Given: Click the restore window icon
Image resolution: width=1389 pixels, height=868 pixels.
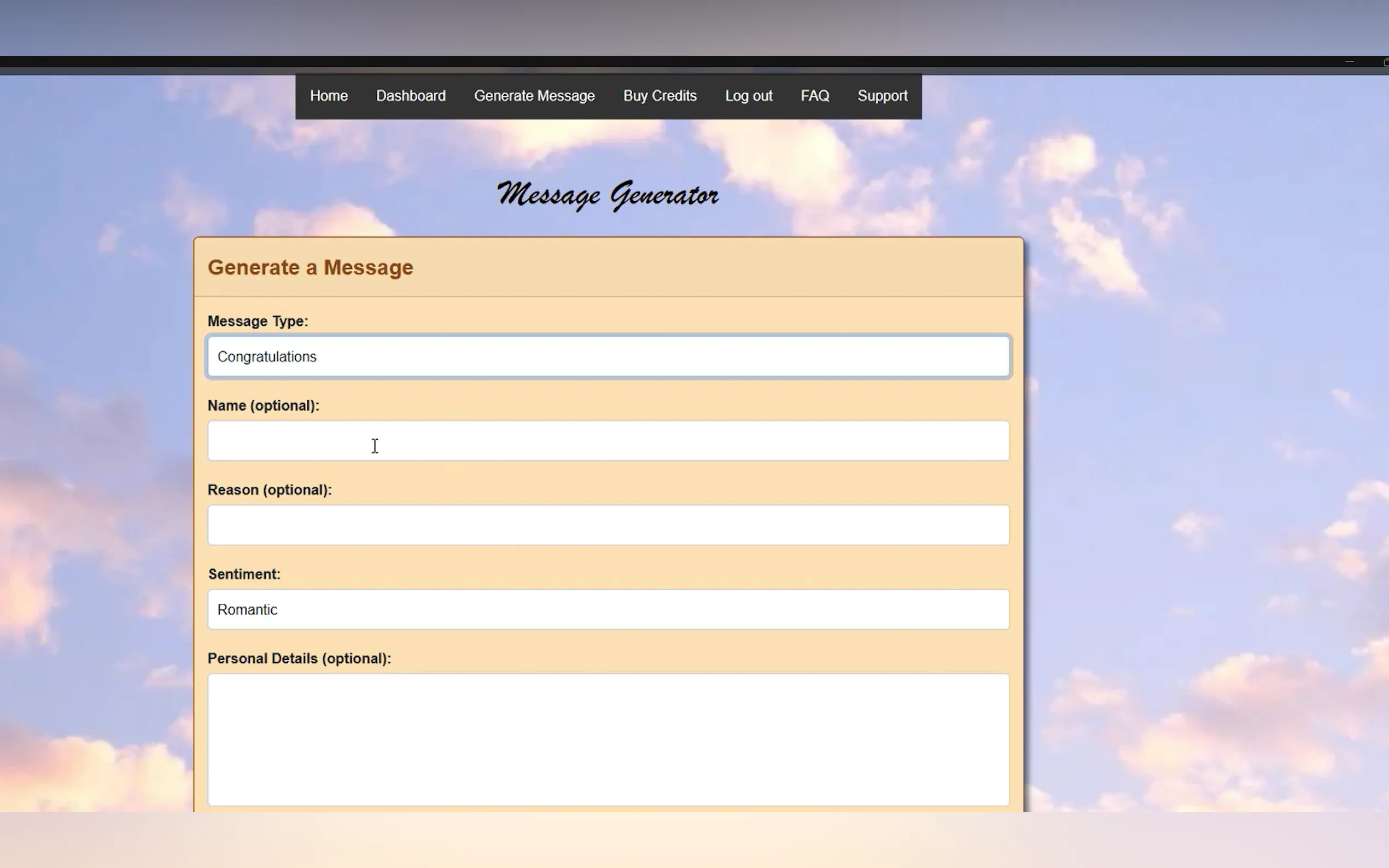Looking at the screenshot, I should 1385,61.
